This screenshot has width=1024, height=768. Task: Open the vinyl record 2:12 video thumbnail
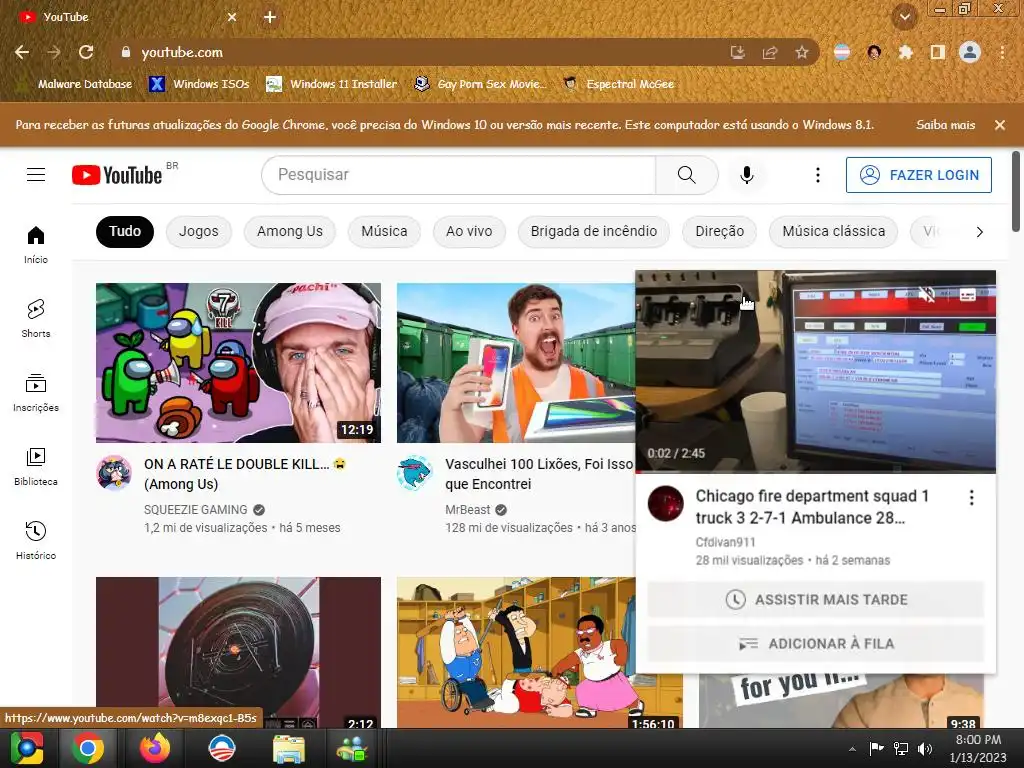[x=238, y=652]
